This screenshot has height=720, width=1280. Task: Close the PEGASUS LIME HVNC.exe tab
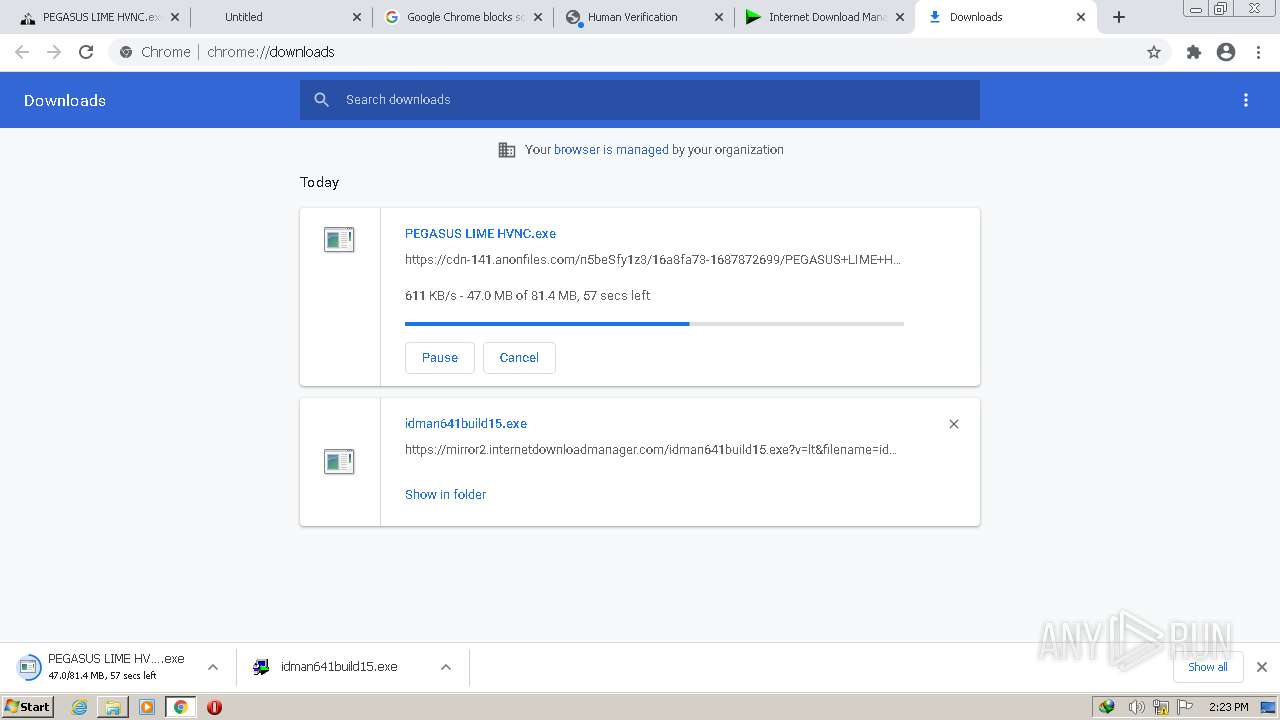175,17
